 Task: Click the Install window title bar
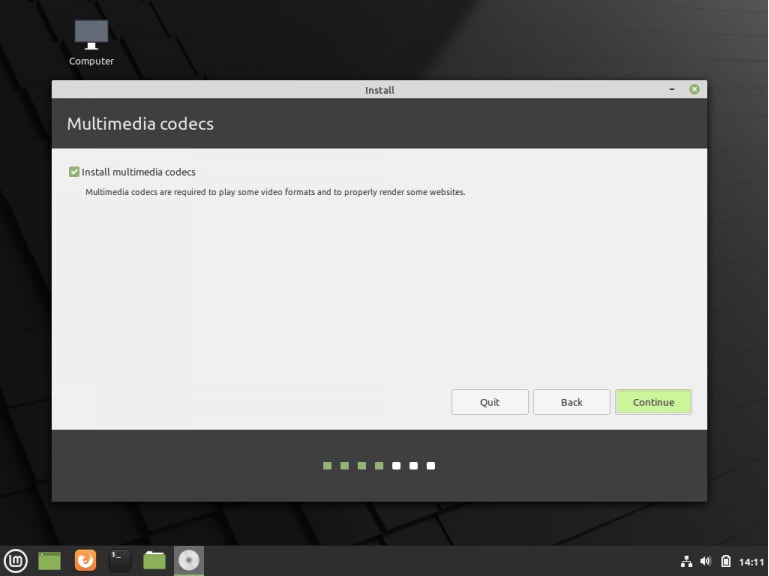tap(379, 89)
